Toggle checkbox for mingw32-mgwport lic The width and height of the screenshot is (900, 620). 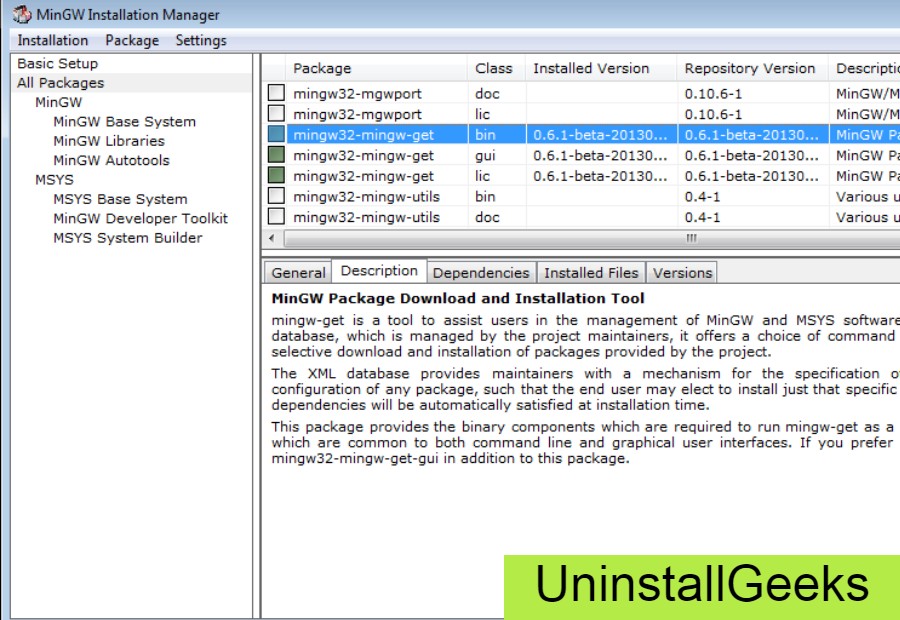[x=276, y=113]
